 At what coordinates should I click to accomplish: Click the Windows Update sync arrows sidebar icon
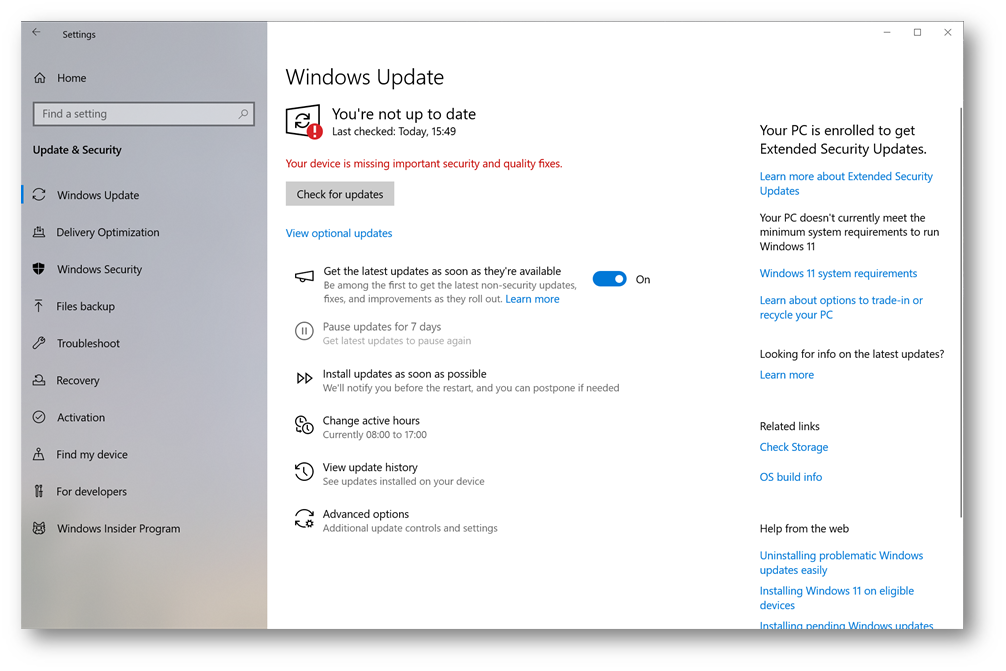[x=39, y=194]
